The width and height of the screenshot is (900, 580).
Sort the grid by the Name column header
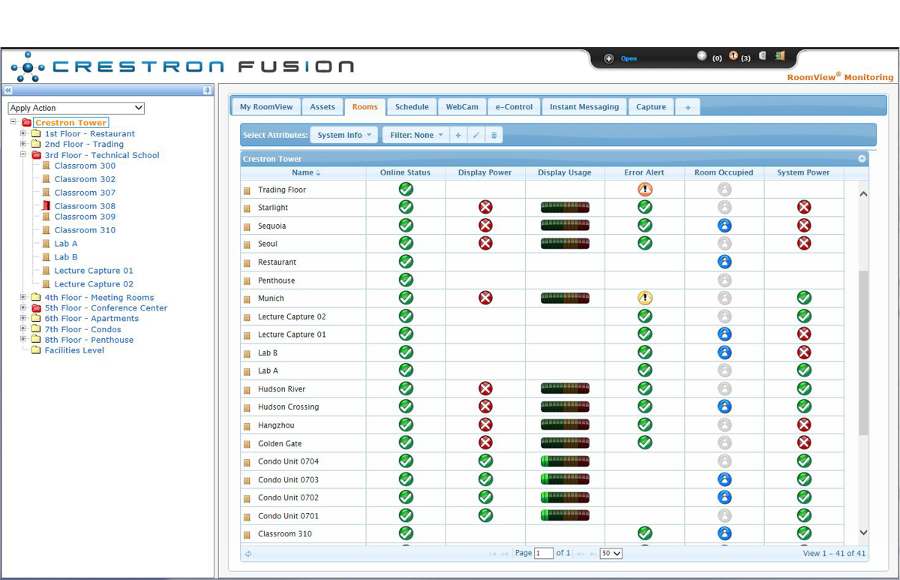coord(303,172)
